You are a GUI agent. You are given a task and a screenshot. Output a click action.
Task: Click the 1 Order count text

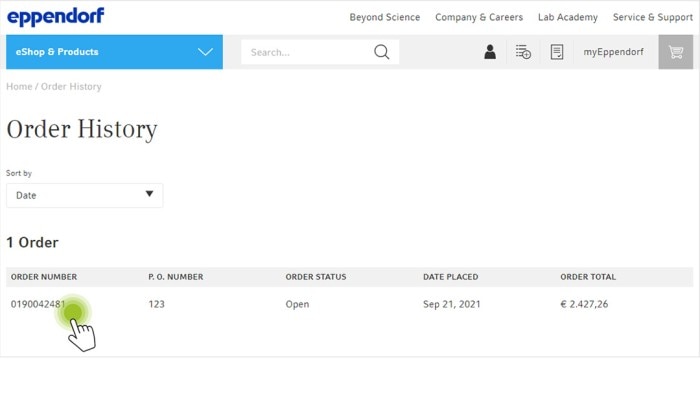click(32, 242)
